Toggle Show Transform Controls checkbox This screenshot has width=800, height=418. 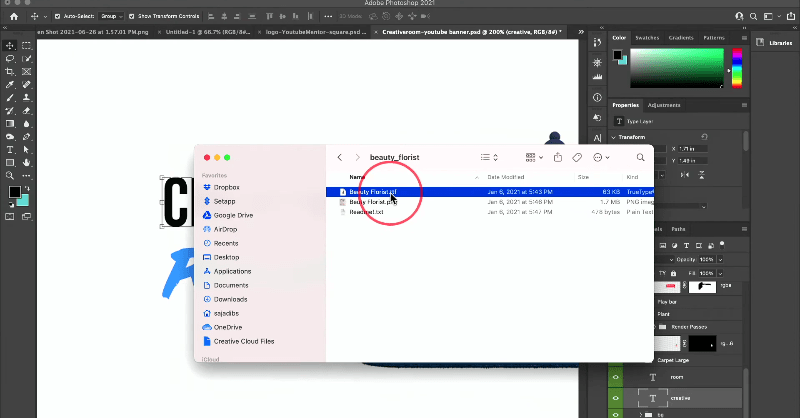coord(132,16)
